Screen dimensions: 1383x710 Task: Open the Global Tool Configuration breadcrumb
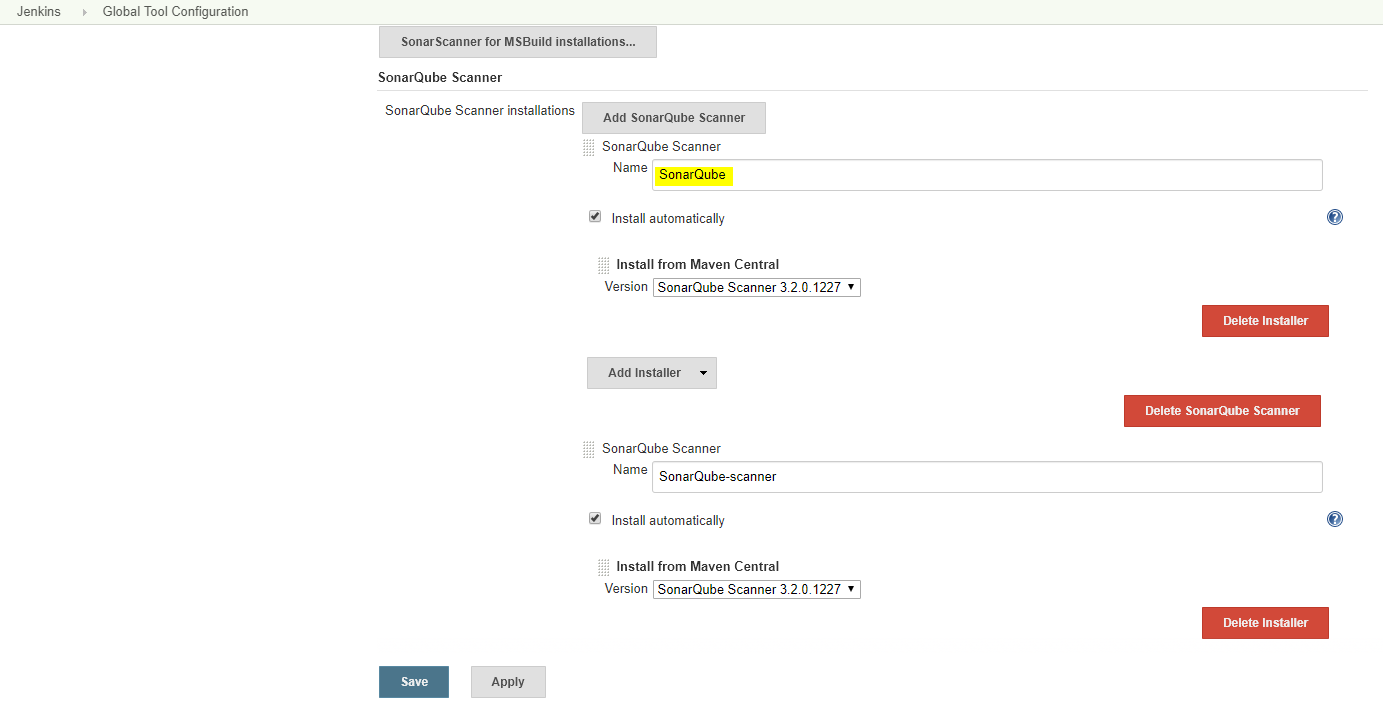pyautogui.click(x=175, y=12)
